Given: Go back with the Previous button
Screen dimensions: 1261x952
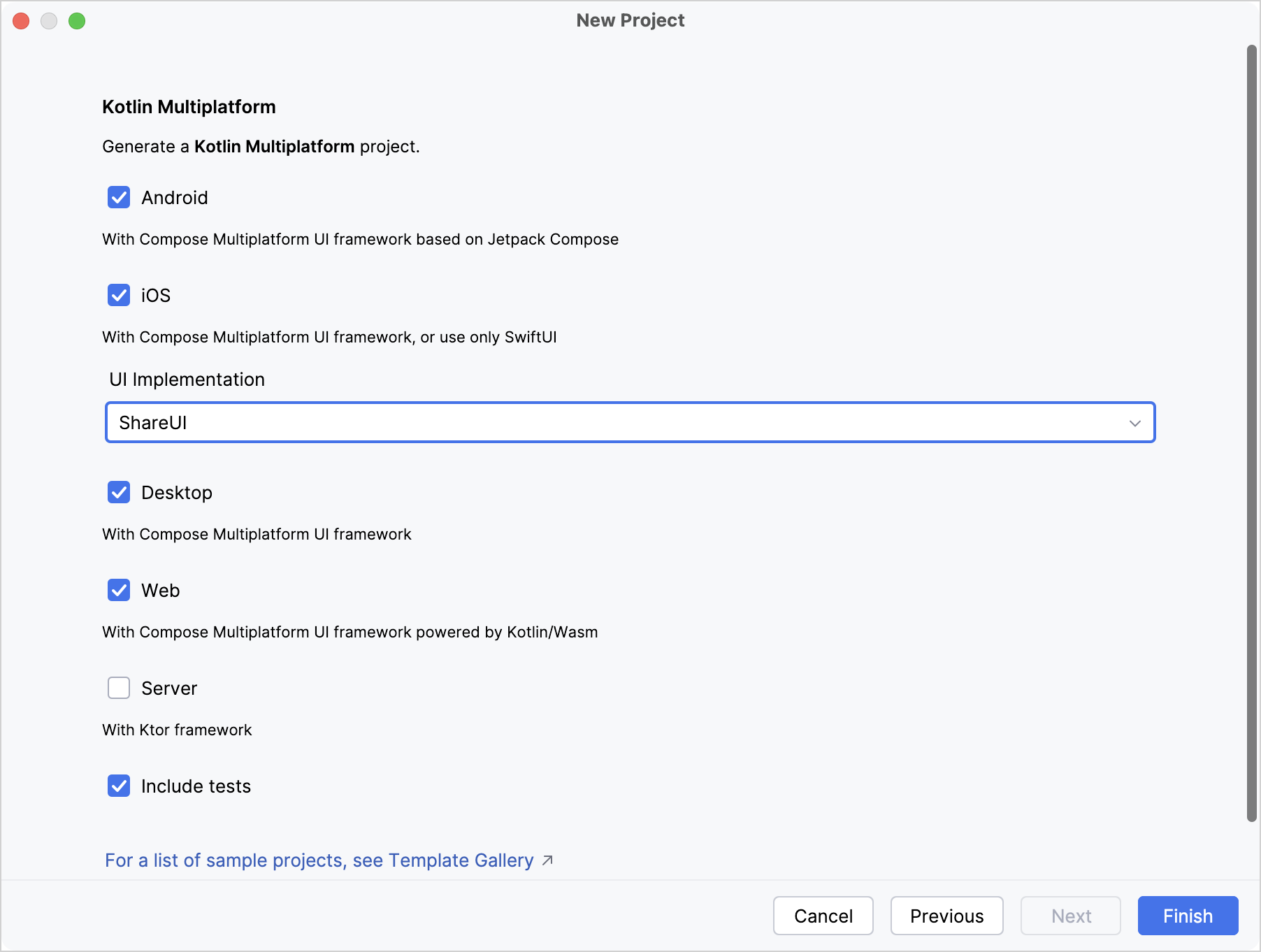Looking at the screenshot, I should coord(946,916).
